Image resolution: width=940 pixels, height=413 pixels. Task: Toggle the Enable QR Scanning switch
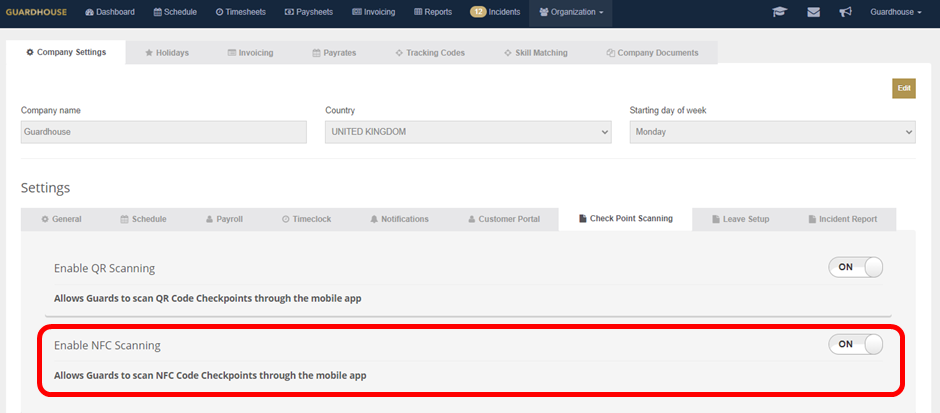pos(855,267)
